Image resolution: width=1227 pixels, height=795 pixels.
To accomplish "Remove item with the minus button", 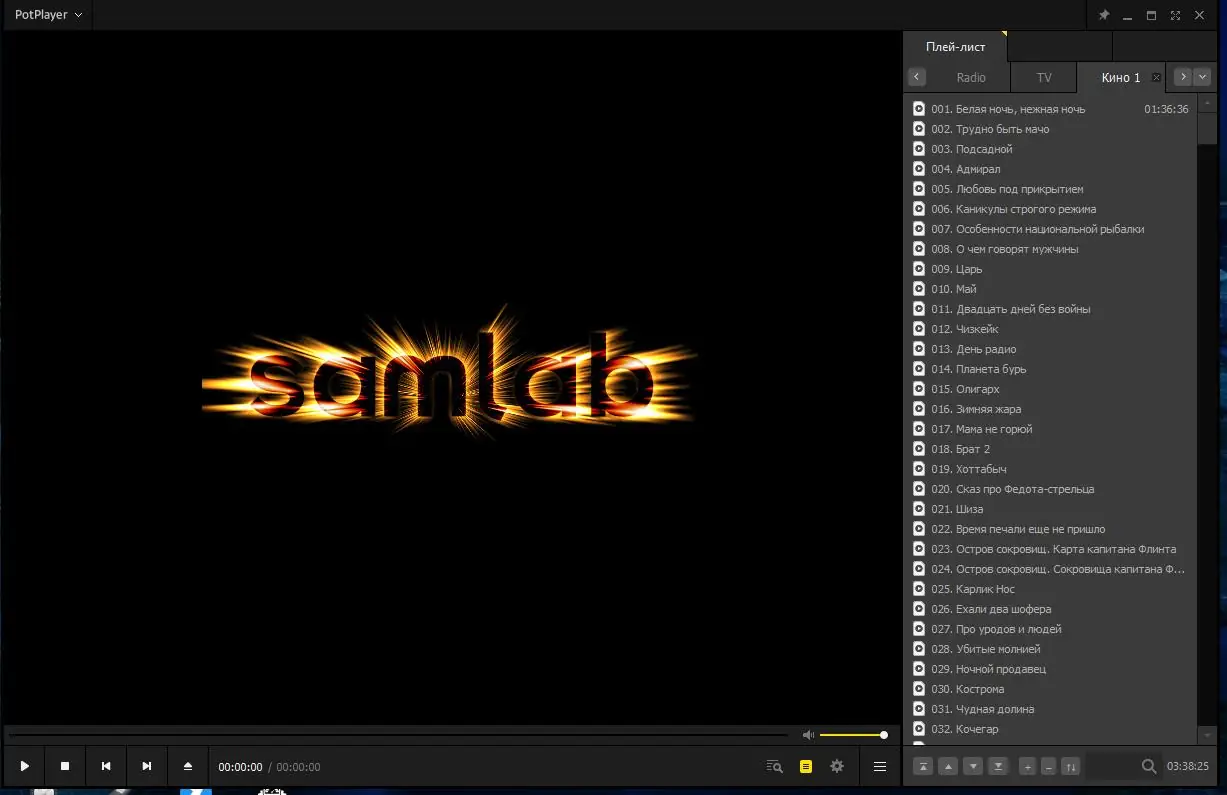I will tap(1048, 767).
